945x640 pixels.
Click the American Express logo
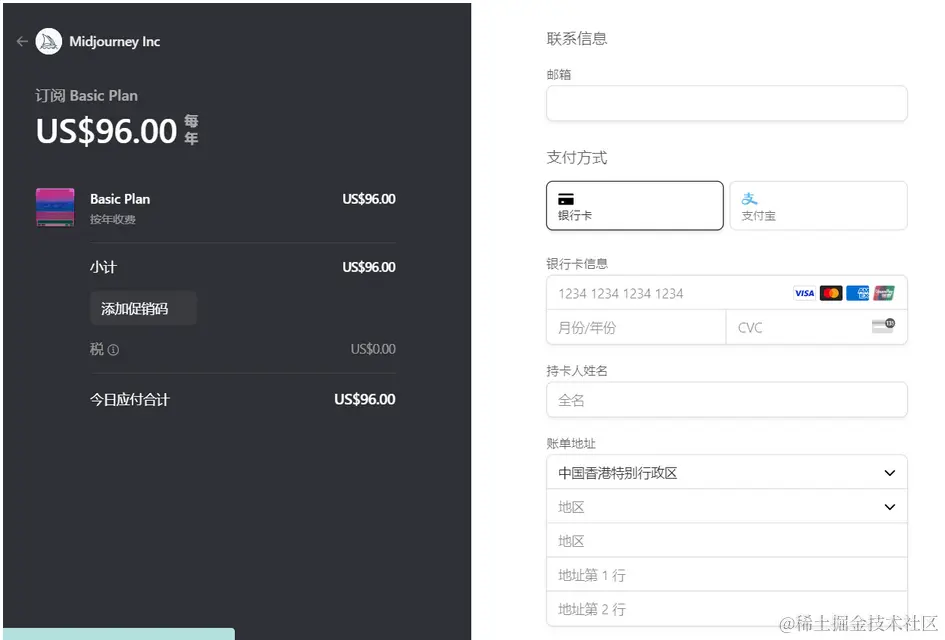[x=858, y=293]
